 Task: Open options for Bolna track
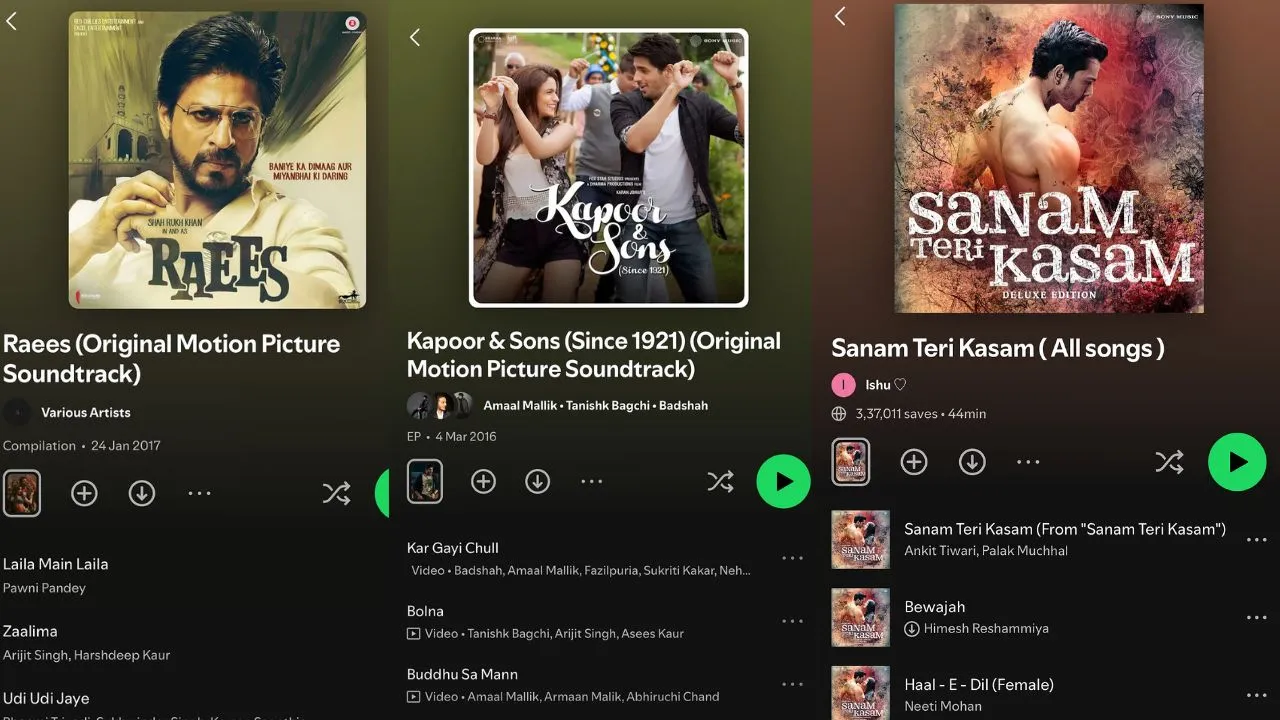tap(792, 621)
